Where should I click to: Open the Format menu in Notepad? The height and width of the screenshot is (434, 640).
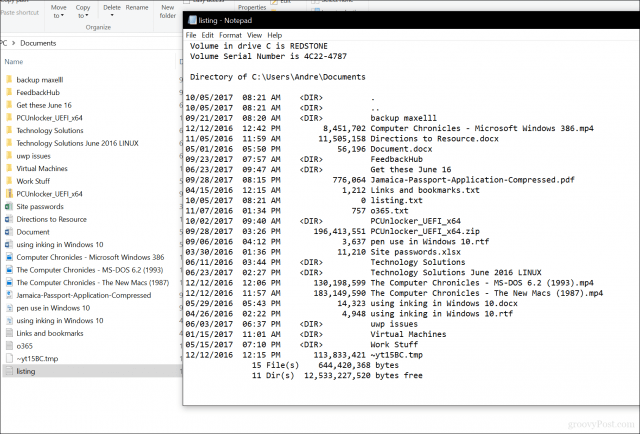(x=230, y=35)
